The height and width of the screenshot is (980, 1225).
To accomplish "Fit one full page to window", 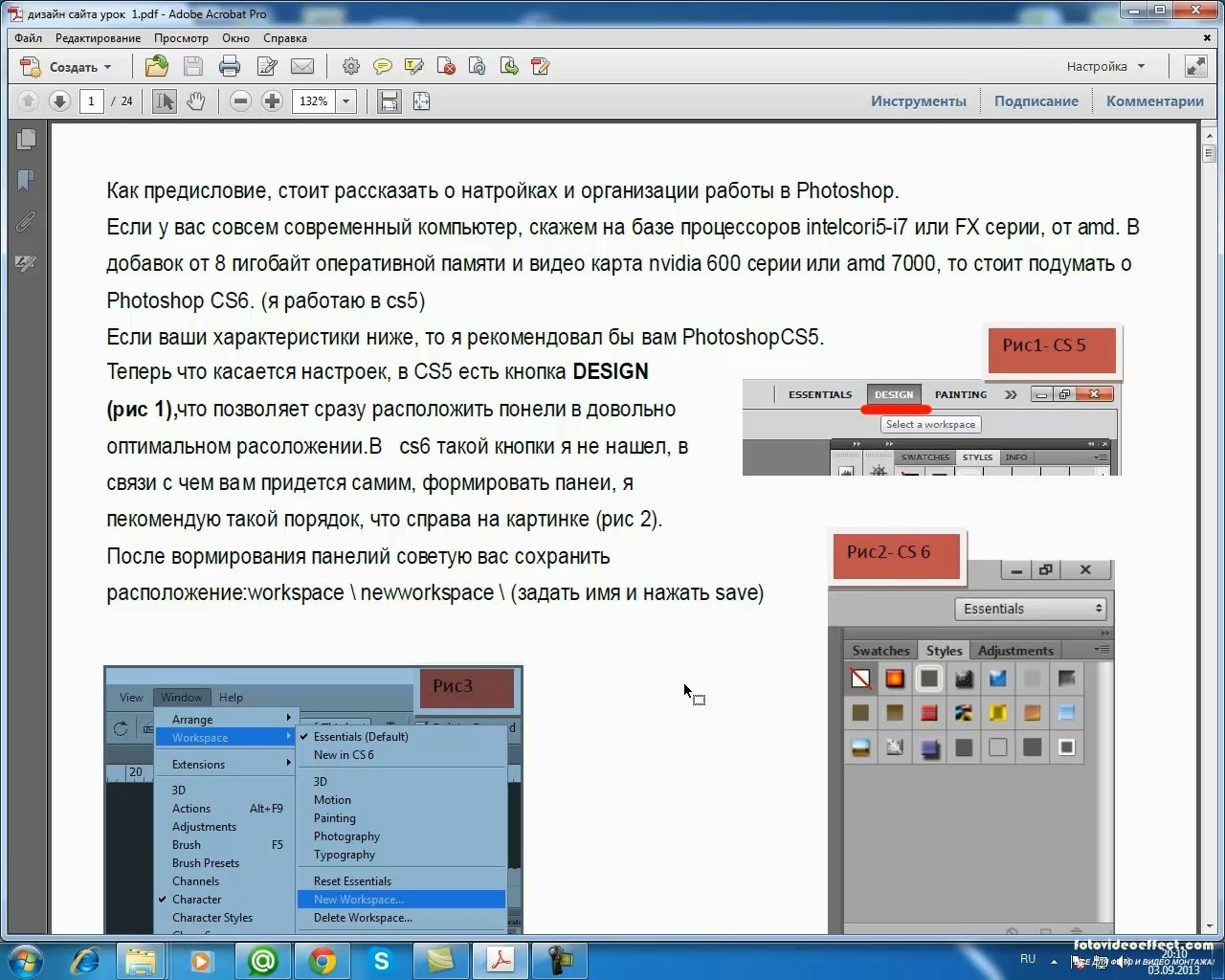I will [421, 100].
